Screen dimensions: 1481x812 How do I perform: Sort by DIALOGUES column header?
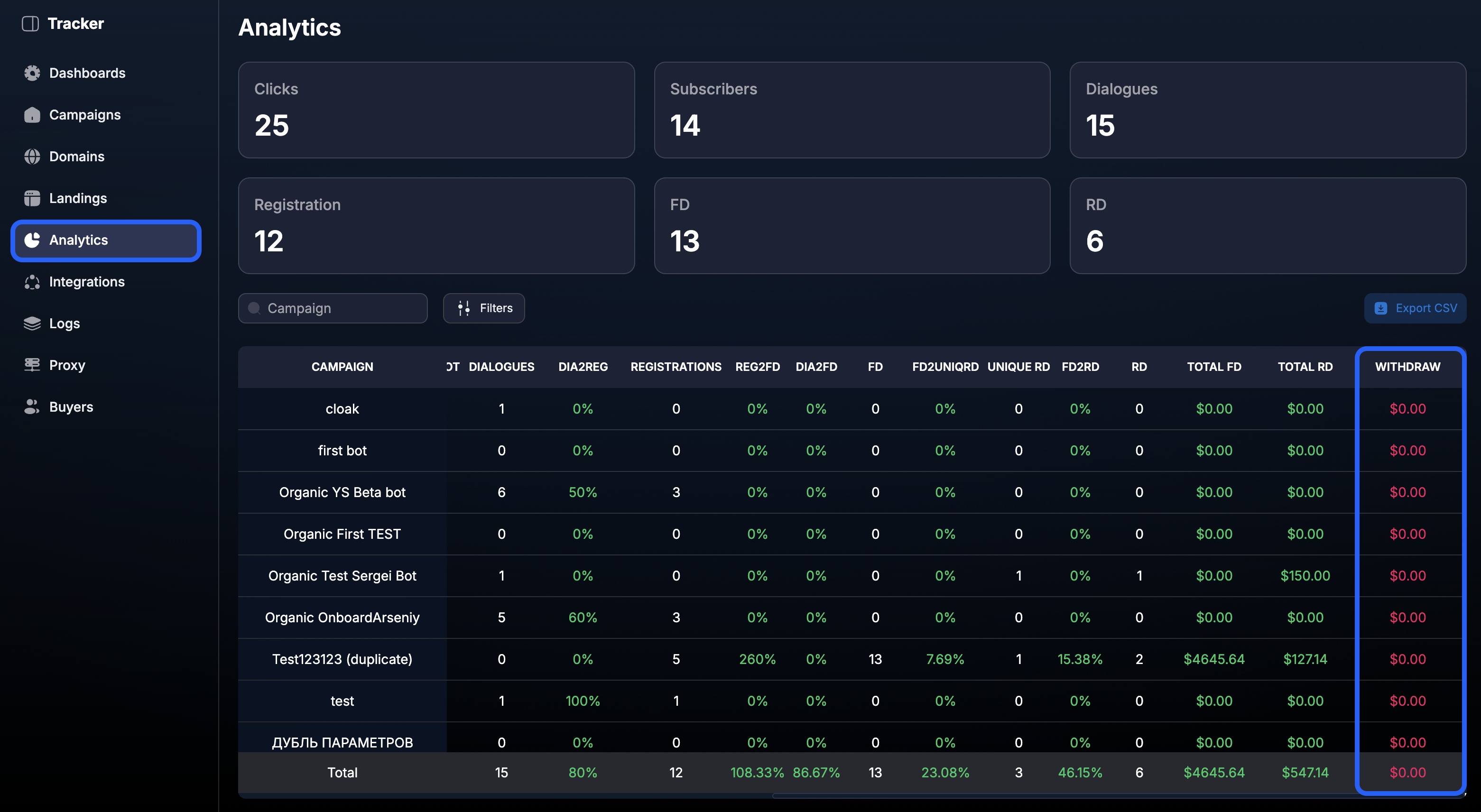click(x=501, y=367)
